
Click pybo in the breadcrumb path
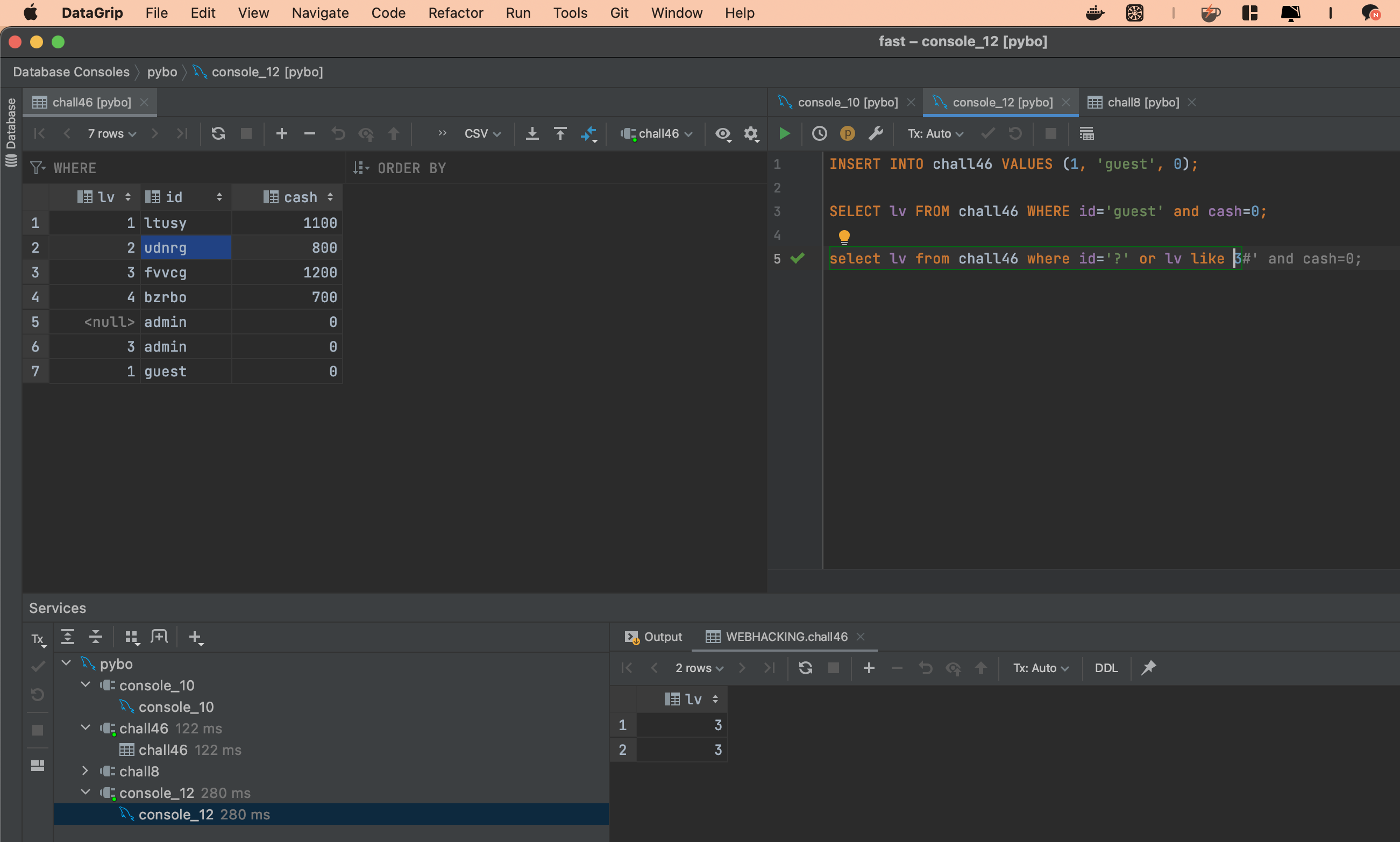162,72
